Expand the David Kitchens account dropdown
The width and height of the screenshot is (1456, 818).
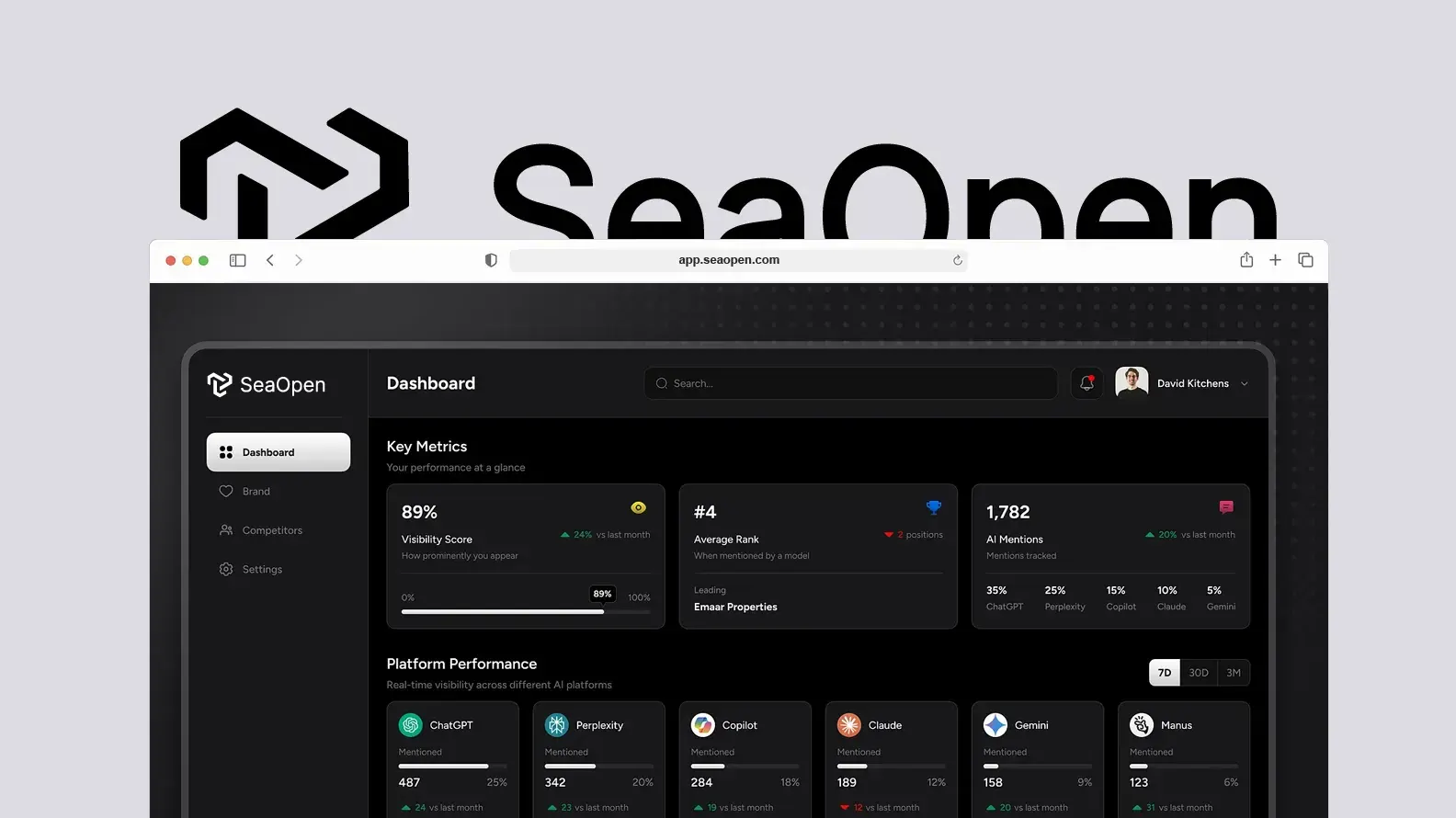point(1245,384)
